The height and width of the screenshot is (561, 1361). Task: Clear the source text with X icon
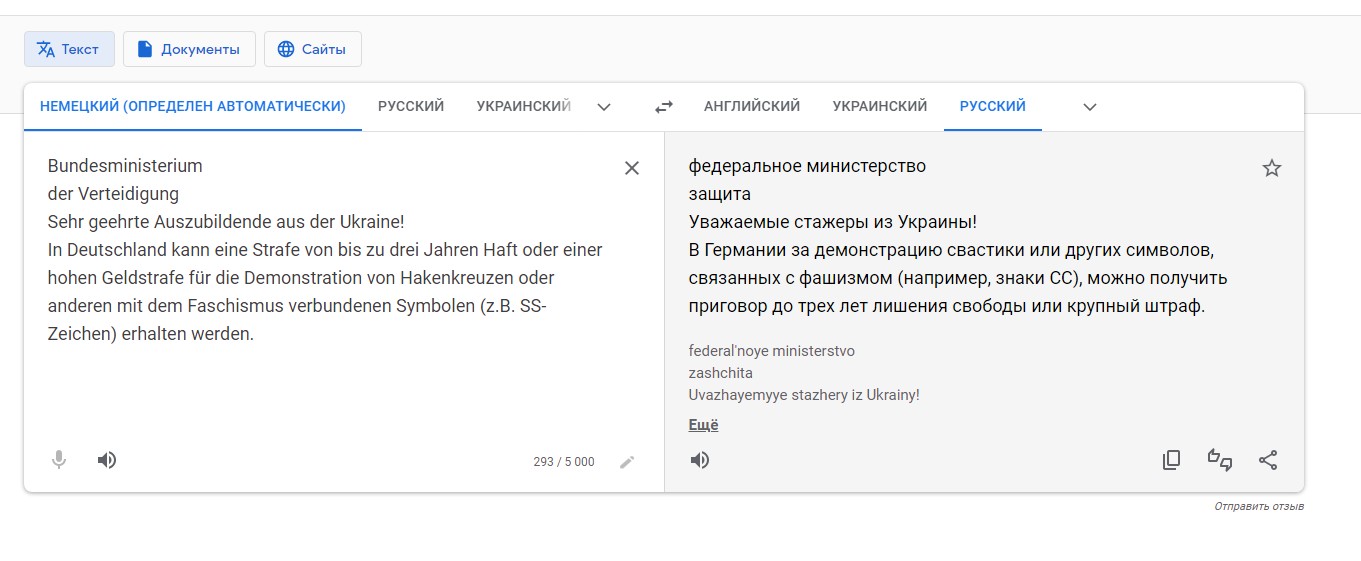click(632, 168)
